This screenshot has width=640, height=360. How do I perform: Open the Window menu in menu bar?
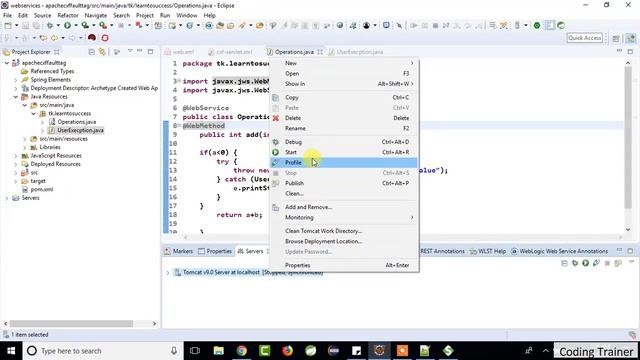tap(187, 16)
